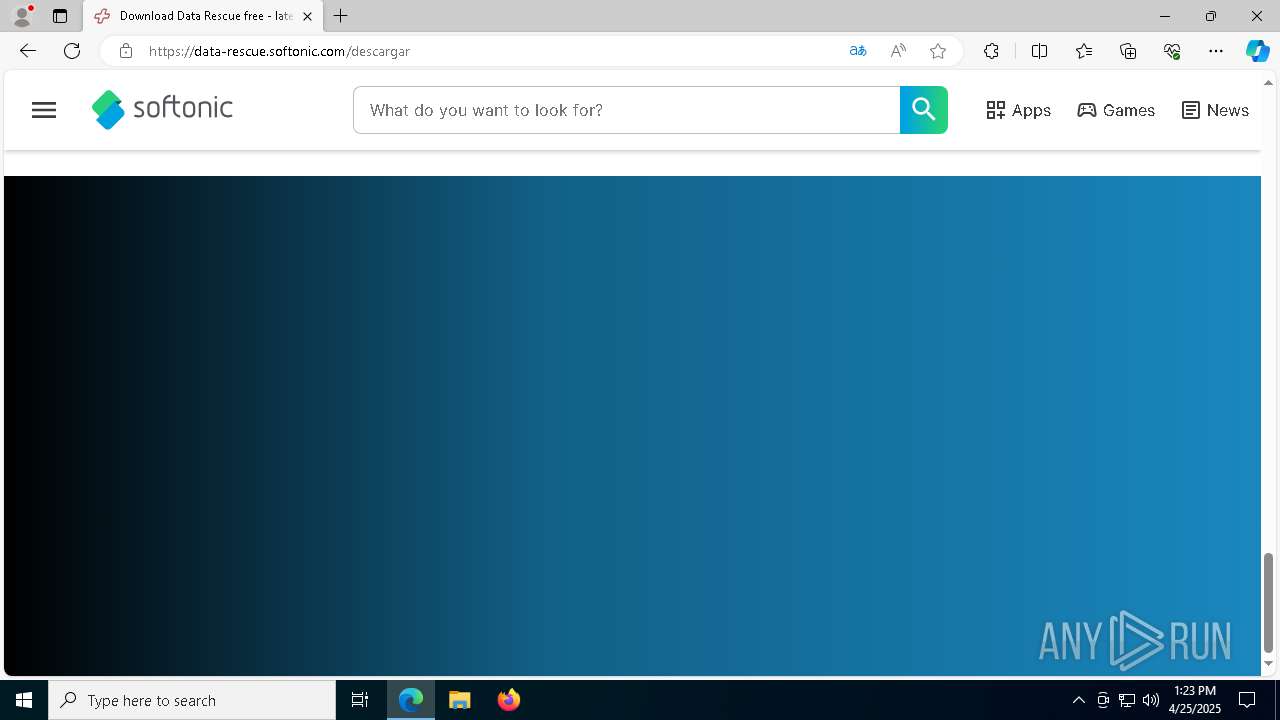
Task: Launch Firefox from the taskbar
Action: (509, 700)
